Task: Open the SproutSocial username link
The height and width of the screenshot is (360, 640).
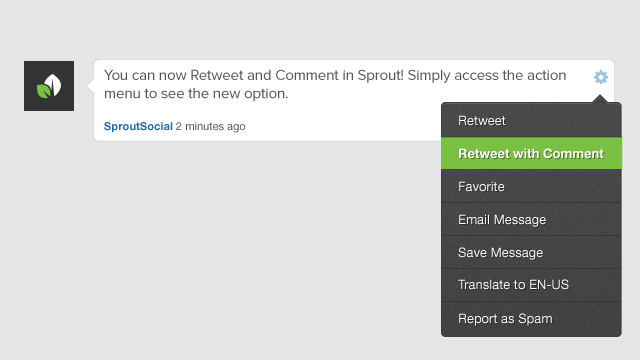Action: pyautogui.click(x=138, y=127)
